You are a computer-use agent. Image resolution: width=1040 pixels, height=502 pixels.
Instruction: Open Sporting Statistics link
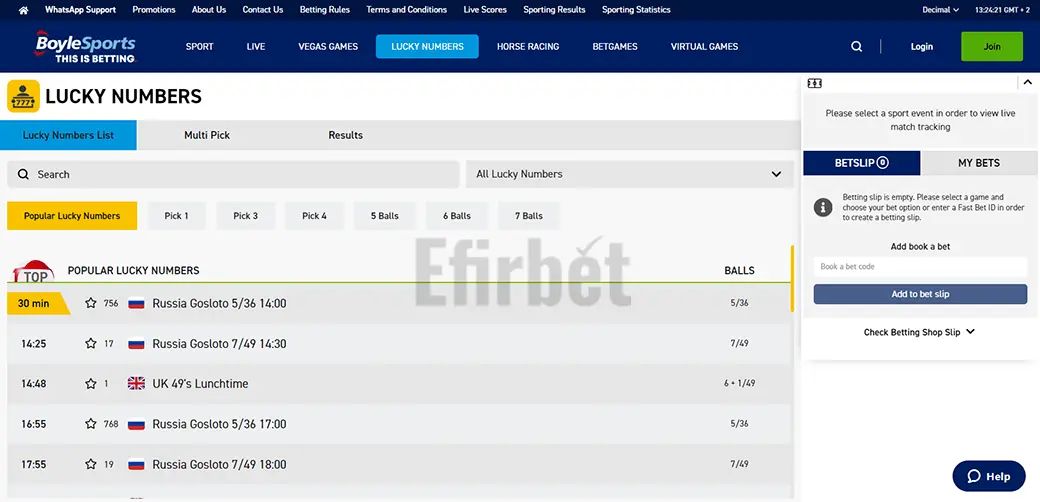pos(636,10)
